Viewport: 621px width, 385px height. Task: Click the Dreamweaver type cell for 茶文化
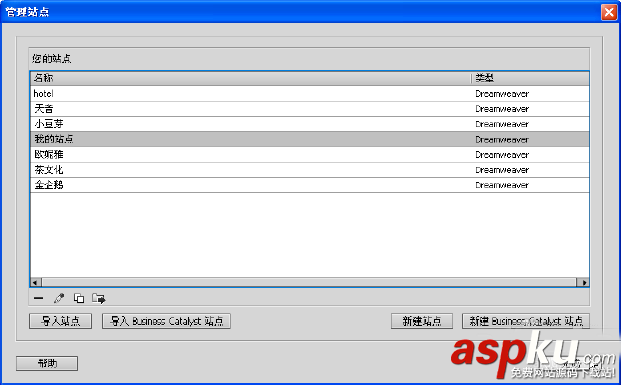click(x=502, y=170)
